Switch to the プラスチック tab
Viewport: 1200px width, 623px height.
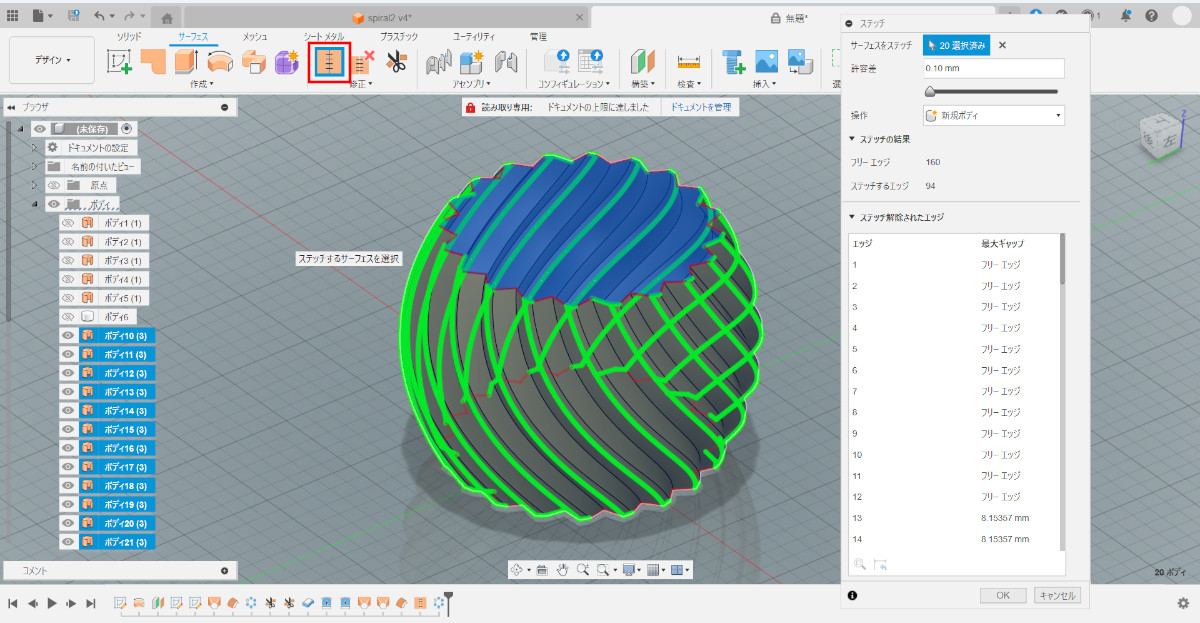tap(399, 36)
